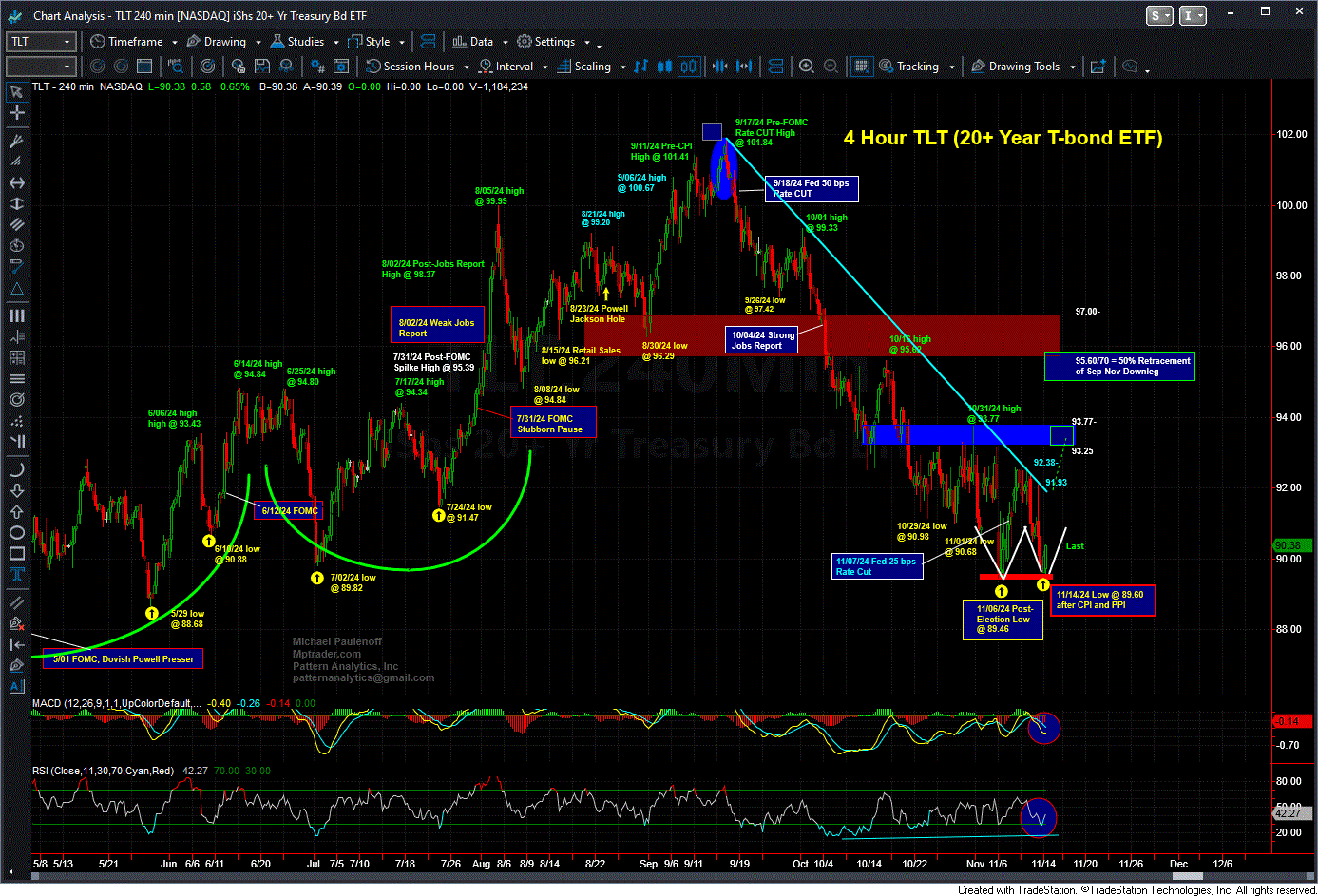Select the crosshair cursor tool
This screenshot has width=1318, height=896.
click(x=16, y=112)
